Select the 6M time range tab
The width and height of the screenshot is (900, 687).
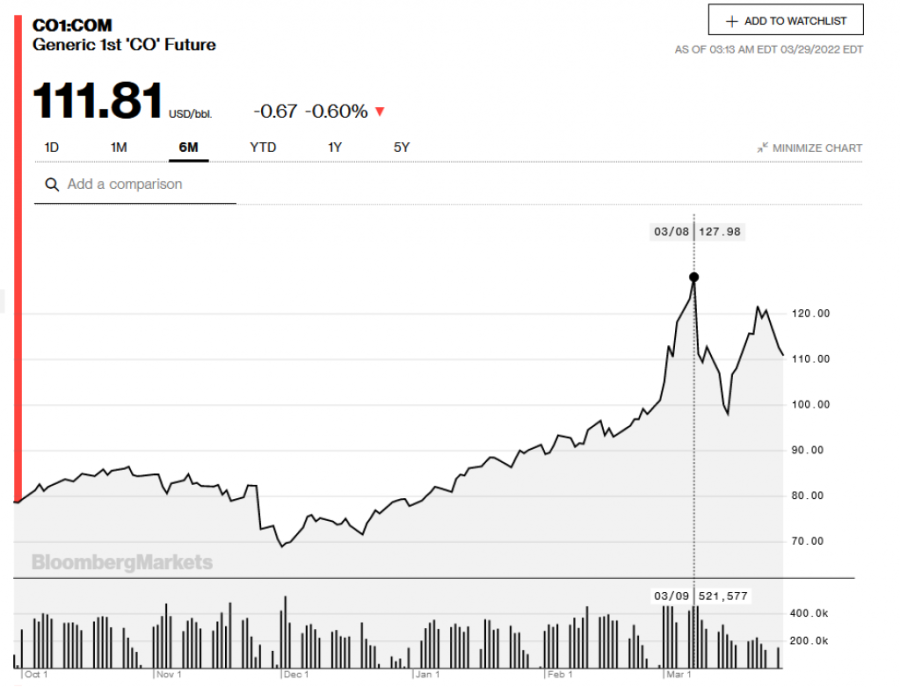(188, 148)
